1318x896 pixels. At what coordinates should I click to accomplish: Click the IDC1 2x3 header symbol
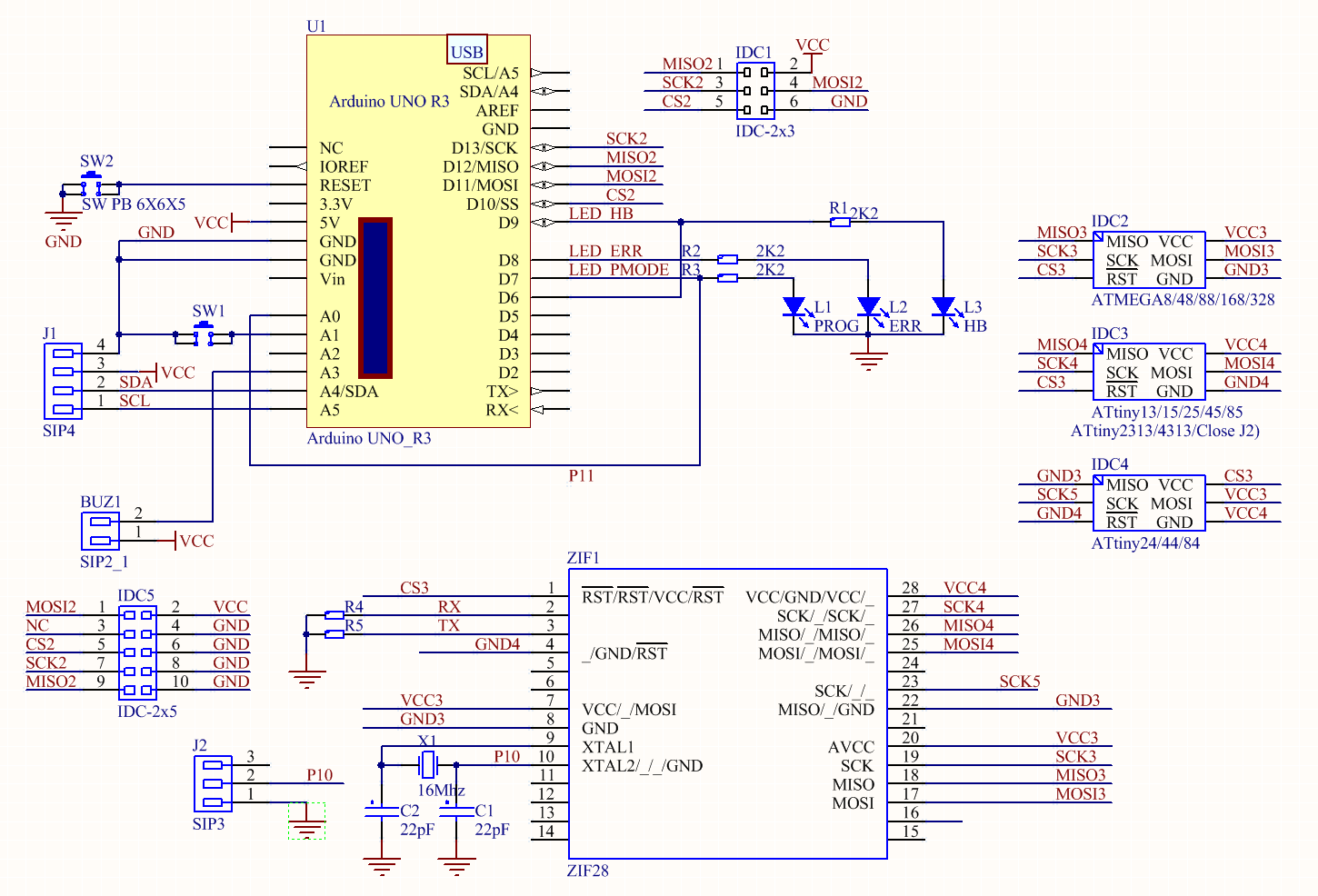coord(755,91)
